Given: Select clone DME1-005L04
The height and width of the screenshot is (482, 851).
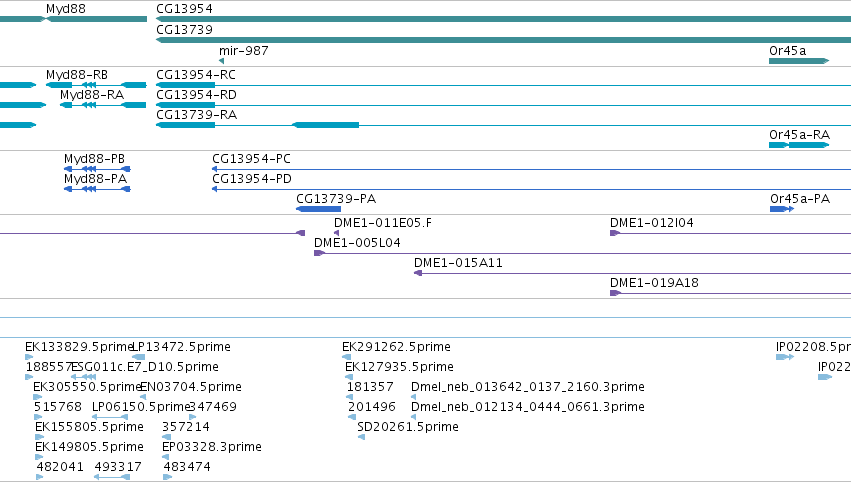Looking at the screenshot, I should [x=357, y=243].
